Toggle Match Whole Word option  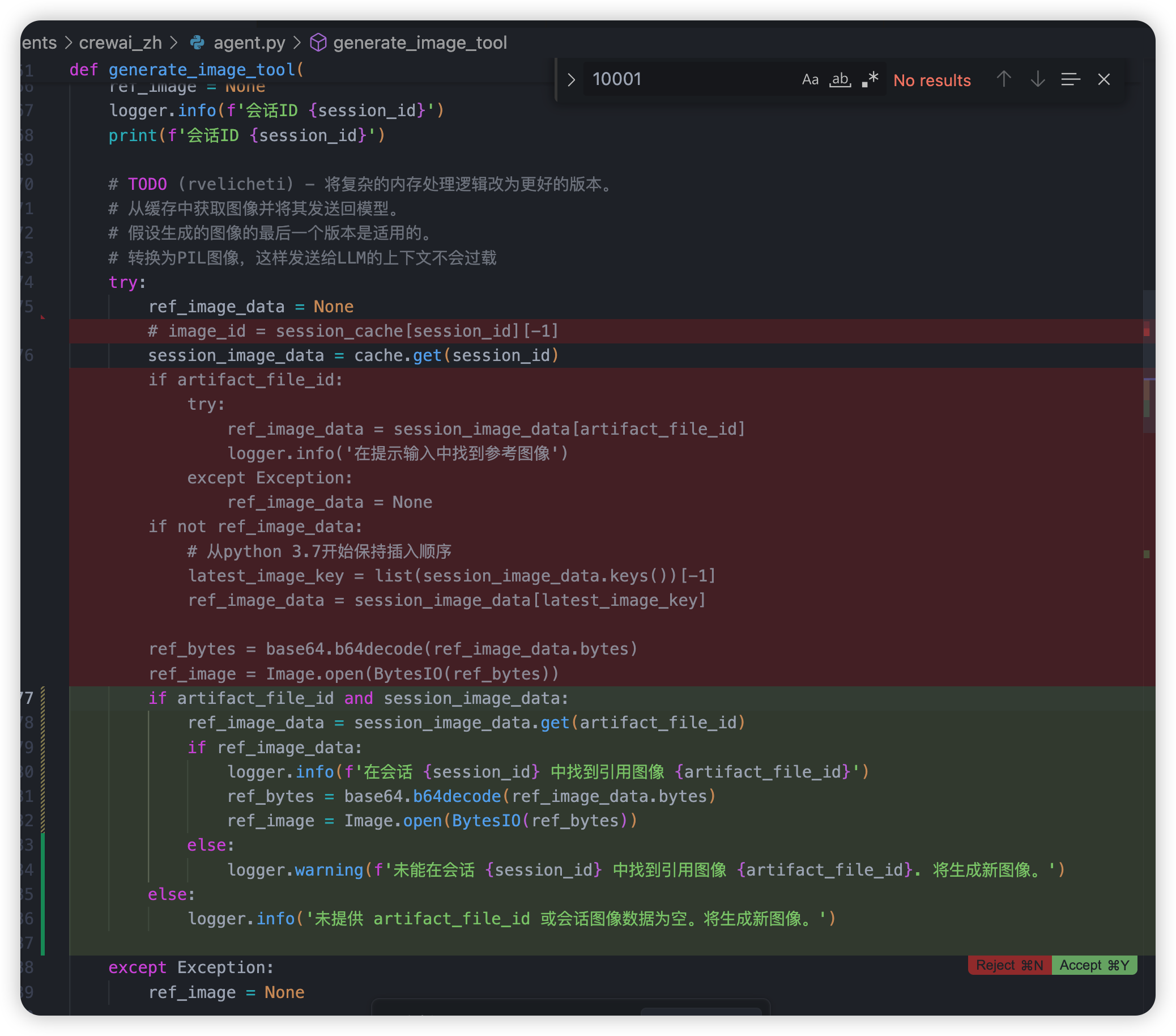click(840, 79)
